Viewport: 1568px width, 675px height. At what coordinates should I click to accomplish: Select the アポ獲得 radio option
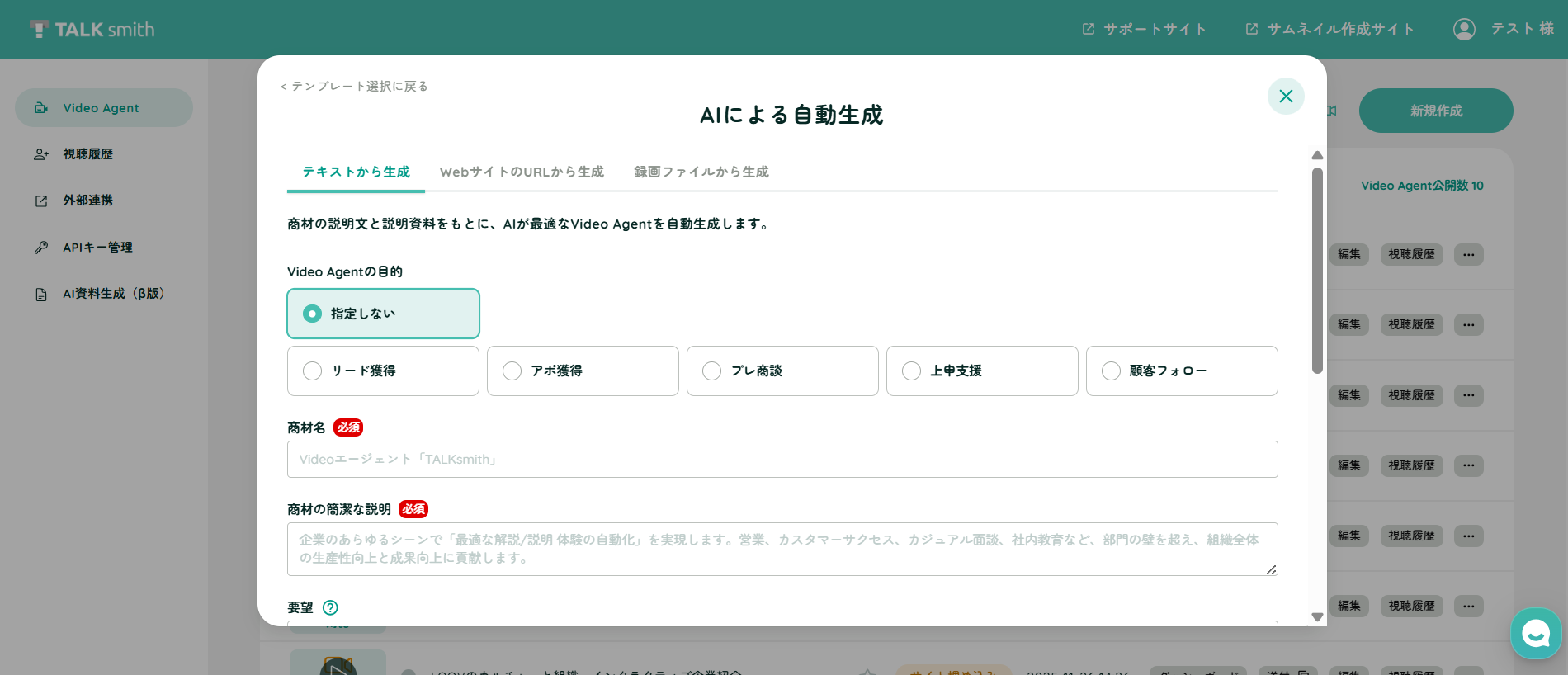point(583,371)
